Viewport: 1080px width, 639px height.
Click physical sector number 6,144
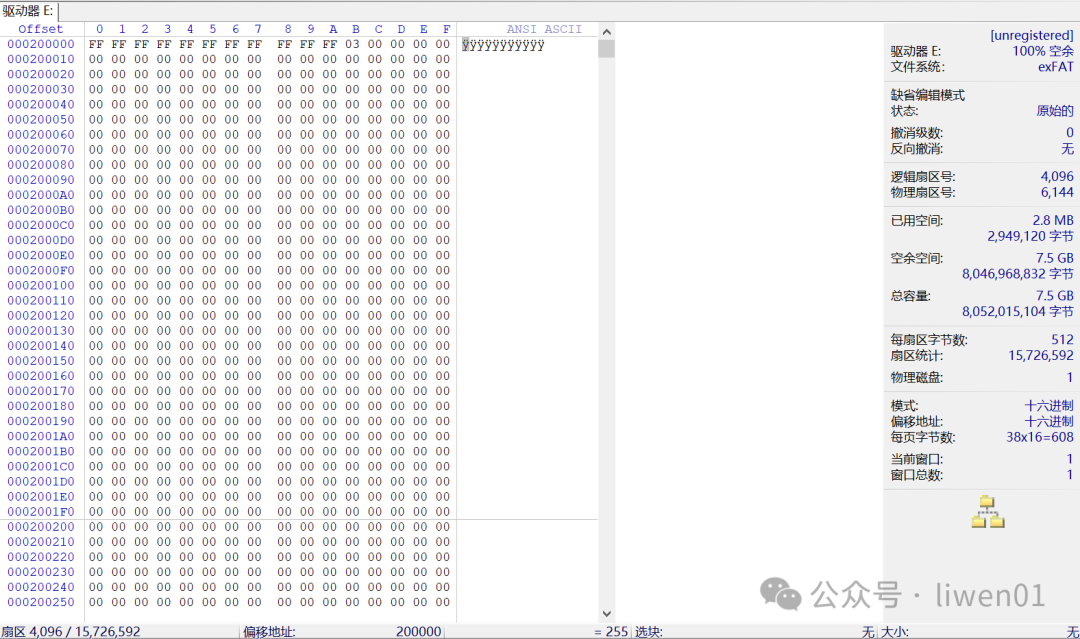1057,192
